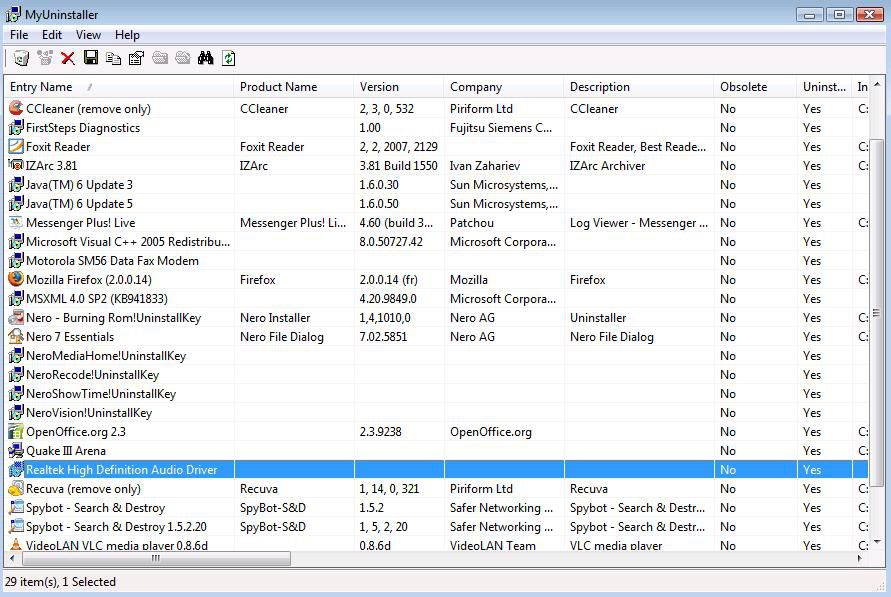Click the Recuva entry icon

(16, 489)
